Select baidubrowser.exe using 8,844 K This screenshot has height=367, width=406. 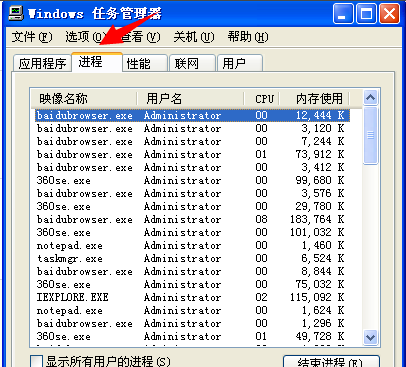(192, 271)
